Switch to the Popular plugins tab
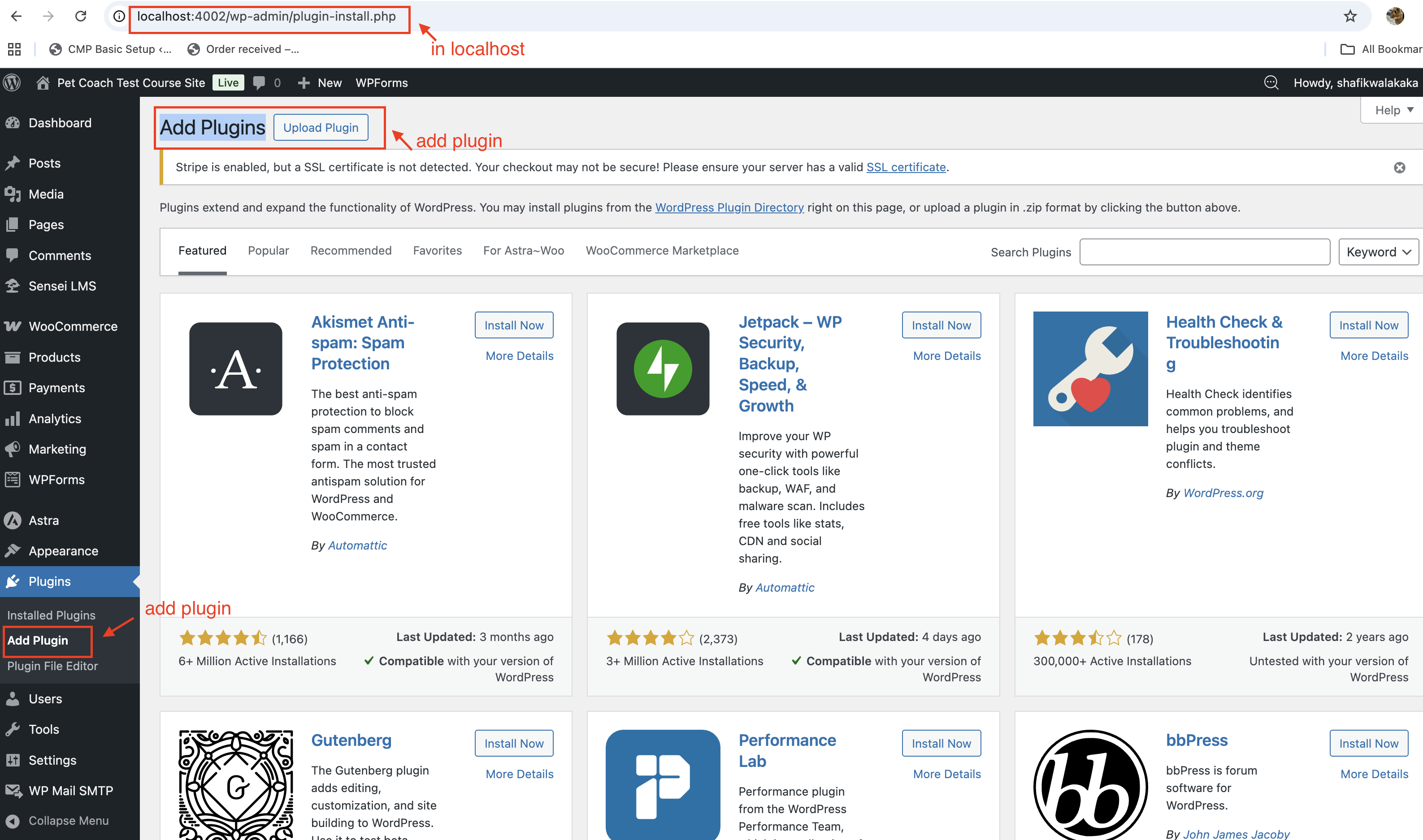The width and height of the screenshot is (1423, 840). [x=268, y=250]
